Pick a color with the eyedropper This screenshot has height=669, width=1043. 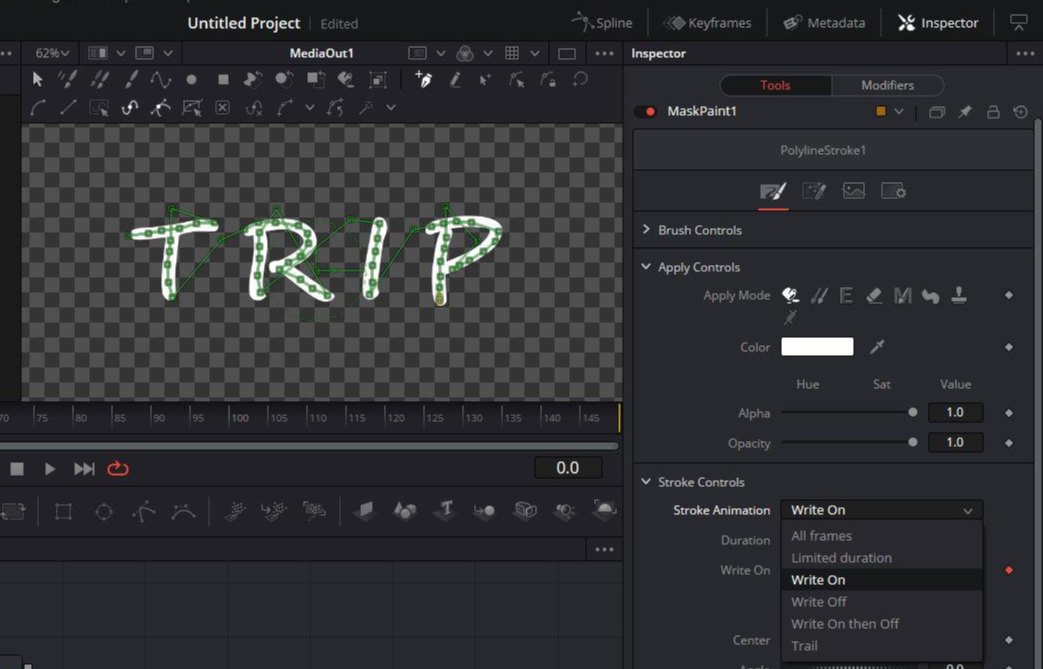877,346
